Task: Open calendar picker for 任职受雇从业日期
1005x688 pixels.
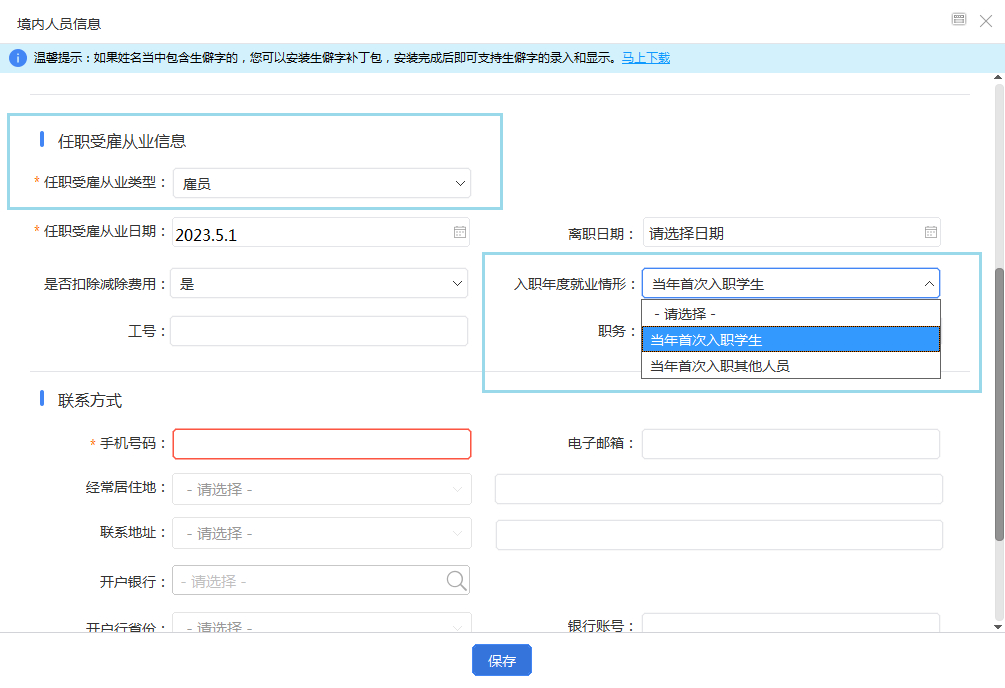Action: tap(460, 233)
